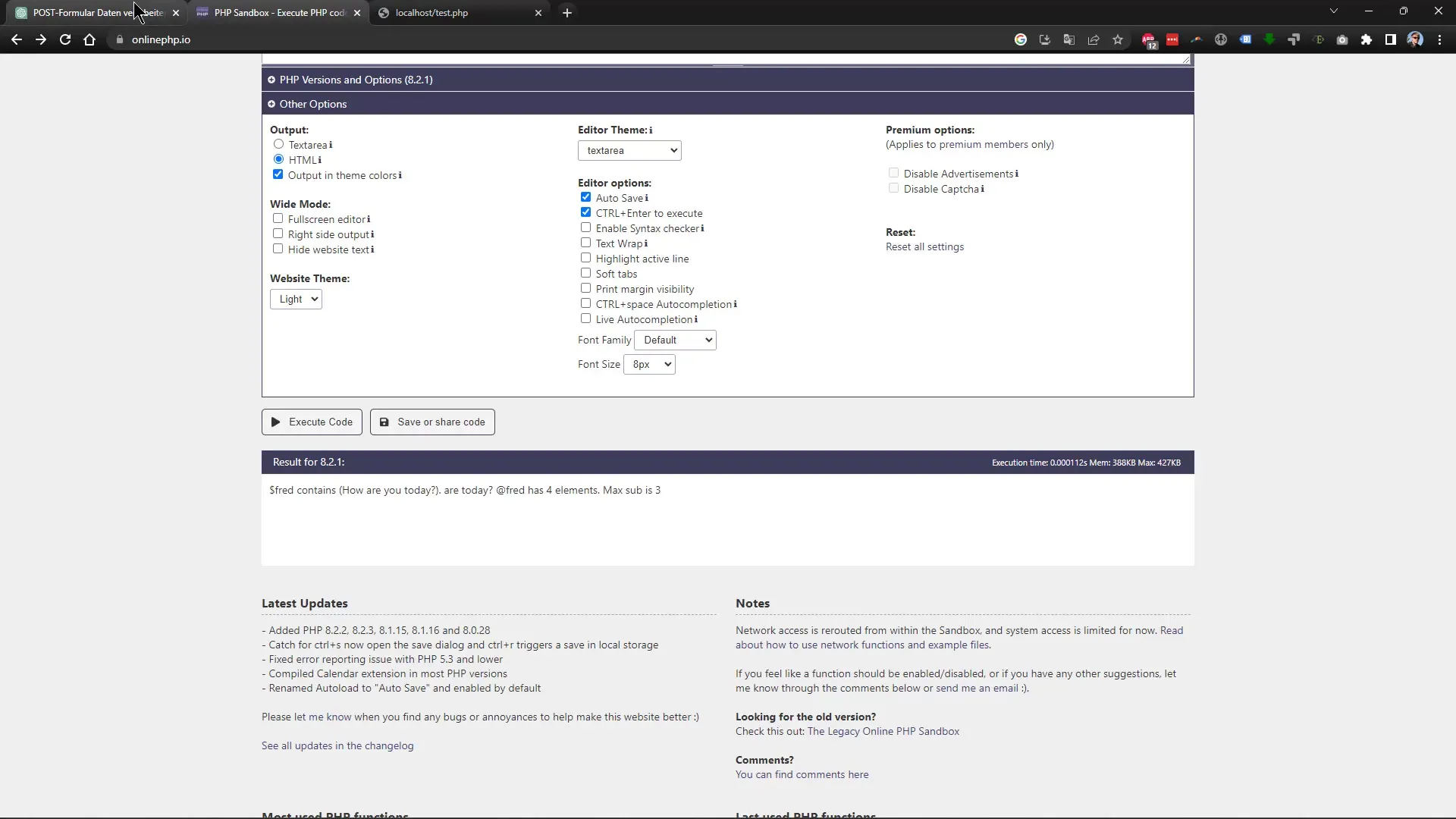Select a Font Size from dropdown
1456x819 pixels.
coord(650,364)
